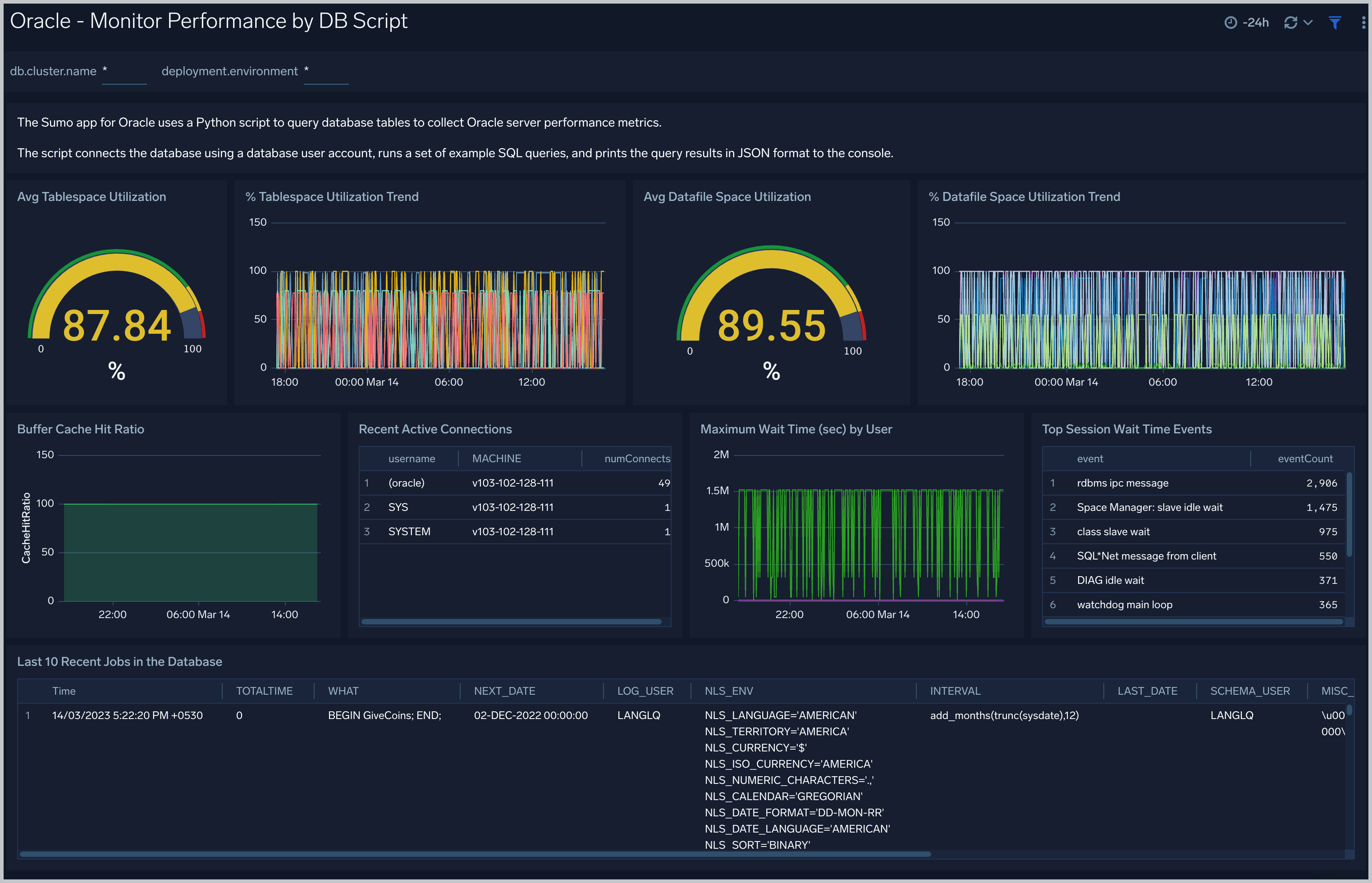The width and height of the screenshot is (1372, 883).
Task: Open the -24h time range picker
Action: click(1246, 23)
